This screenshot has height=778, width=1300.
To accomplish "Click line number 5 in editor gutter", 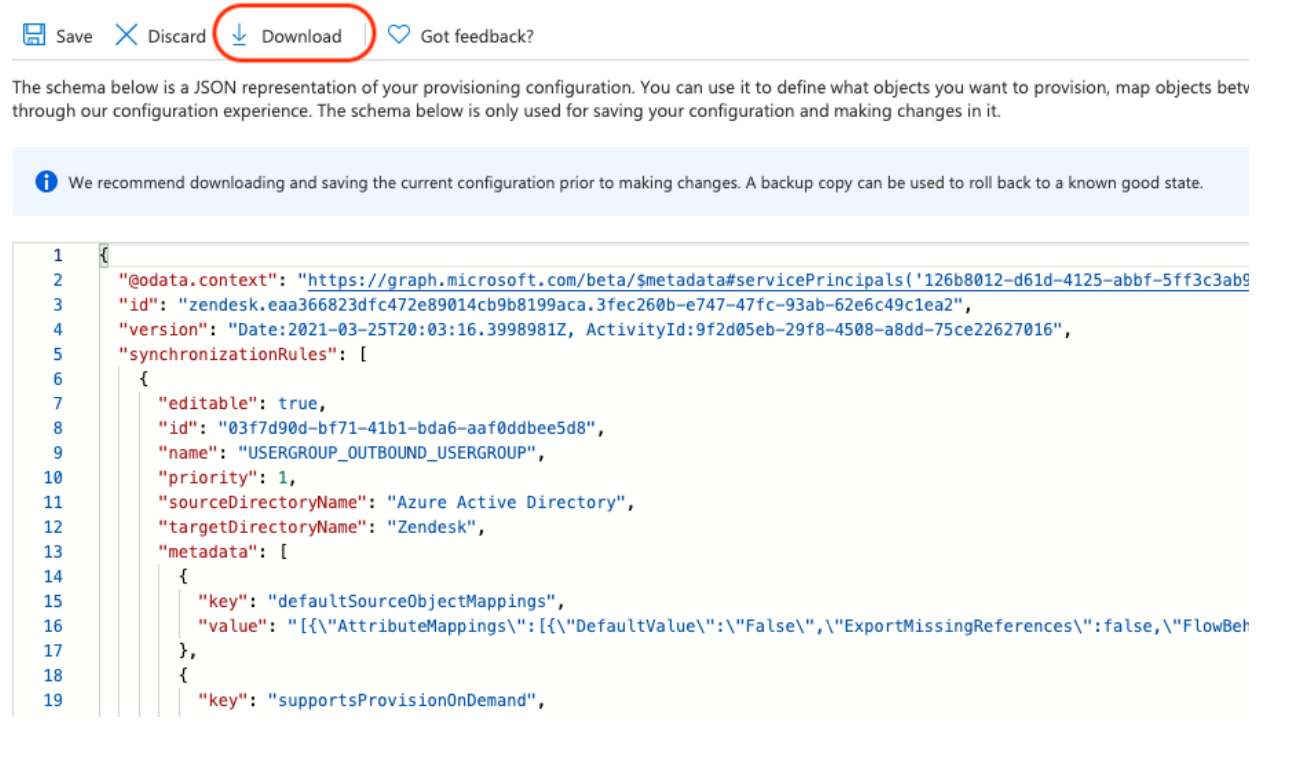I will [x=57, y=354].
